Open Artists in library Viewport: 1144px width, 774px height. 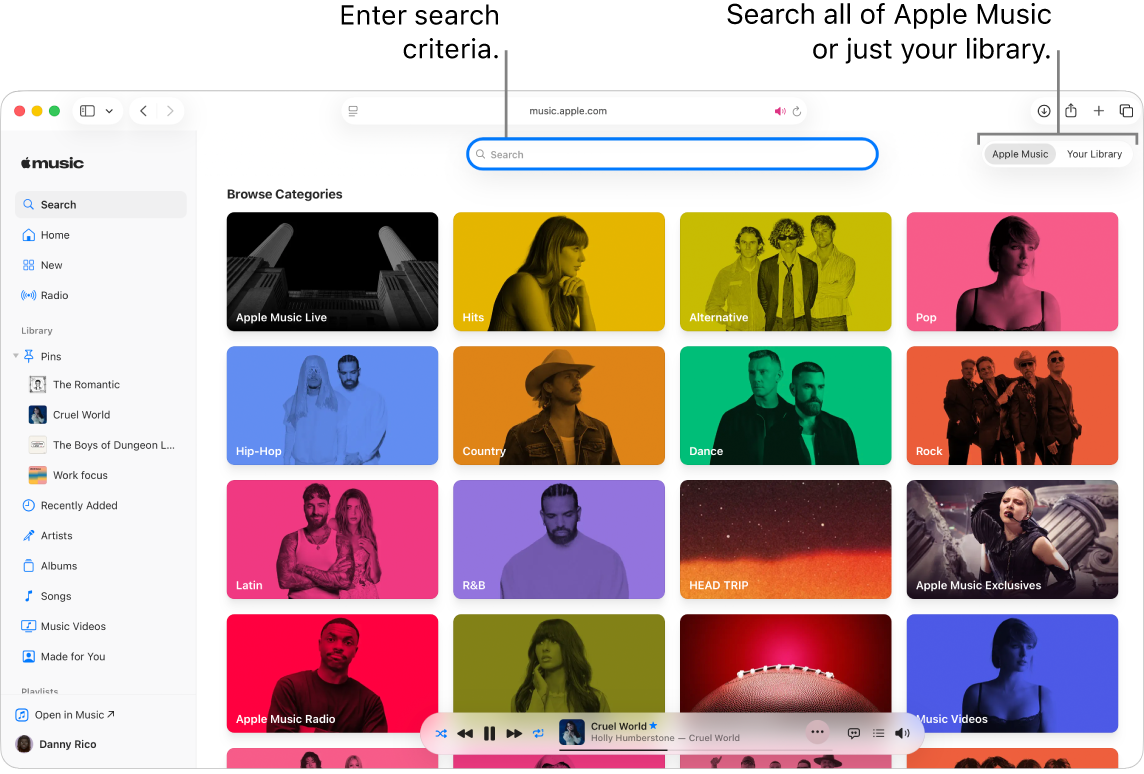pyautogui.click(x=101, y=535)
